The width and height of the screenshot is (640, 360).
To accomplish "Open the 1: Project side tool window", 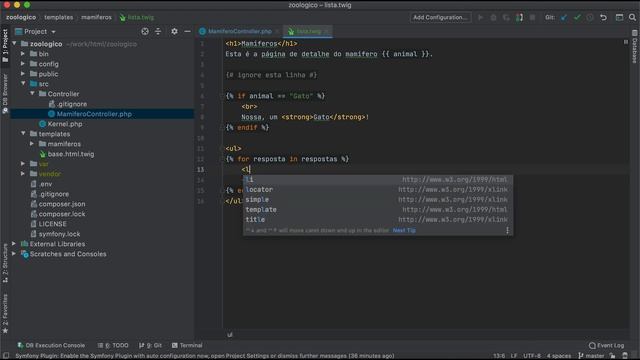I will (x=5, y=46).
